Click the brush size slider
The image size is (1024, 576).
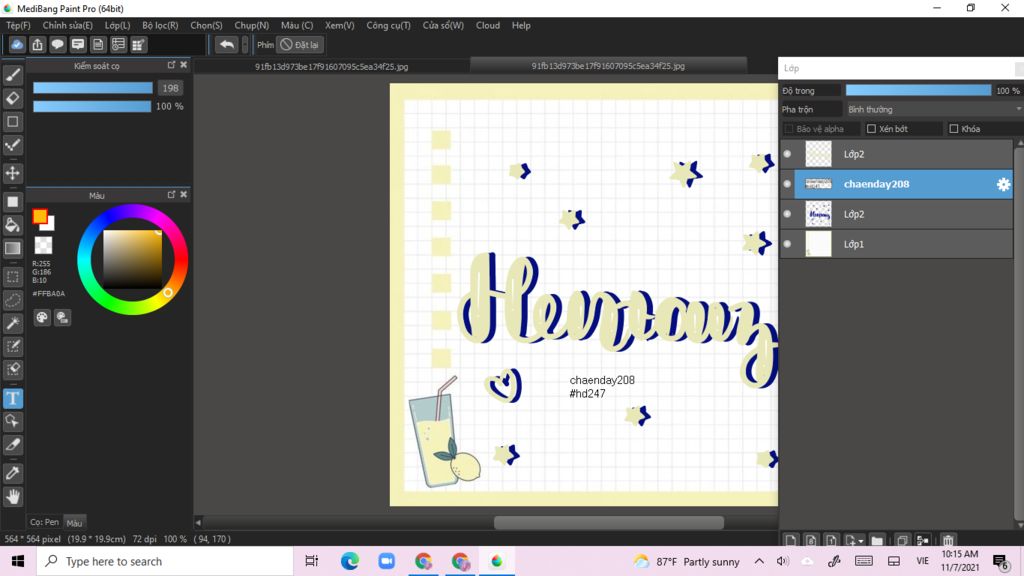coord(93,88)
